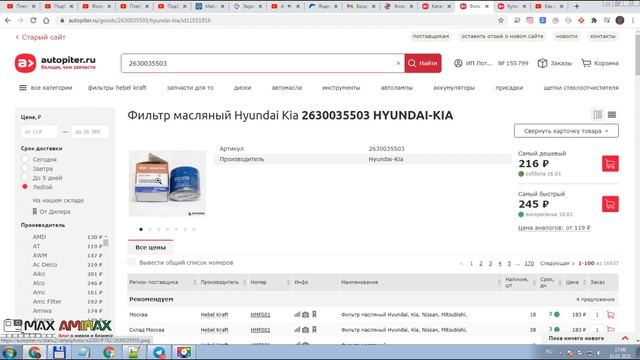Switch to column grid view icon
The image size is (640, 360).
coord(598,115)
